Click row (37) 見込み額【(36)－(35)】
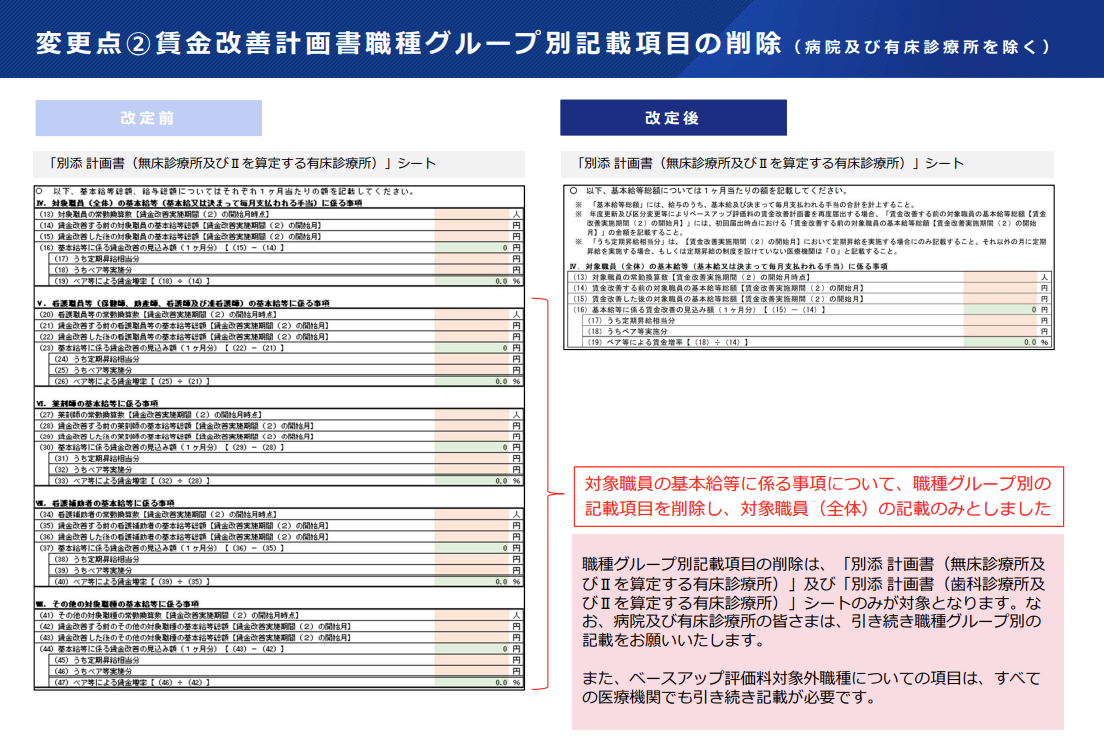Image resolution: width=1104 pixels, height=753 pixels. point(279,548)
